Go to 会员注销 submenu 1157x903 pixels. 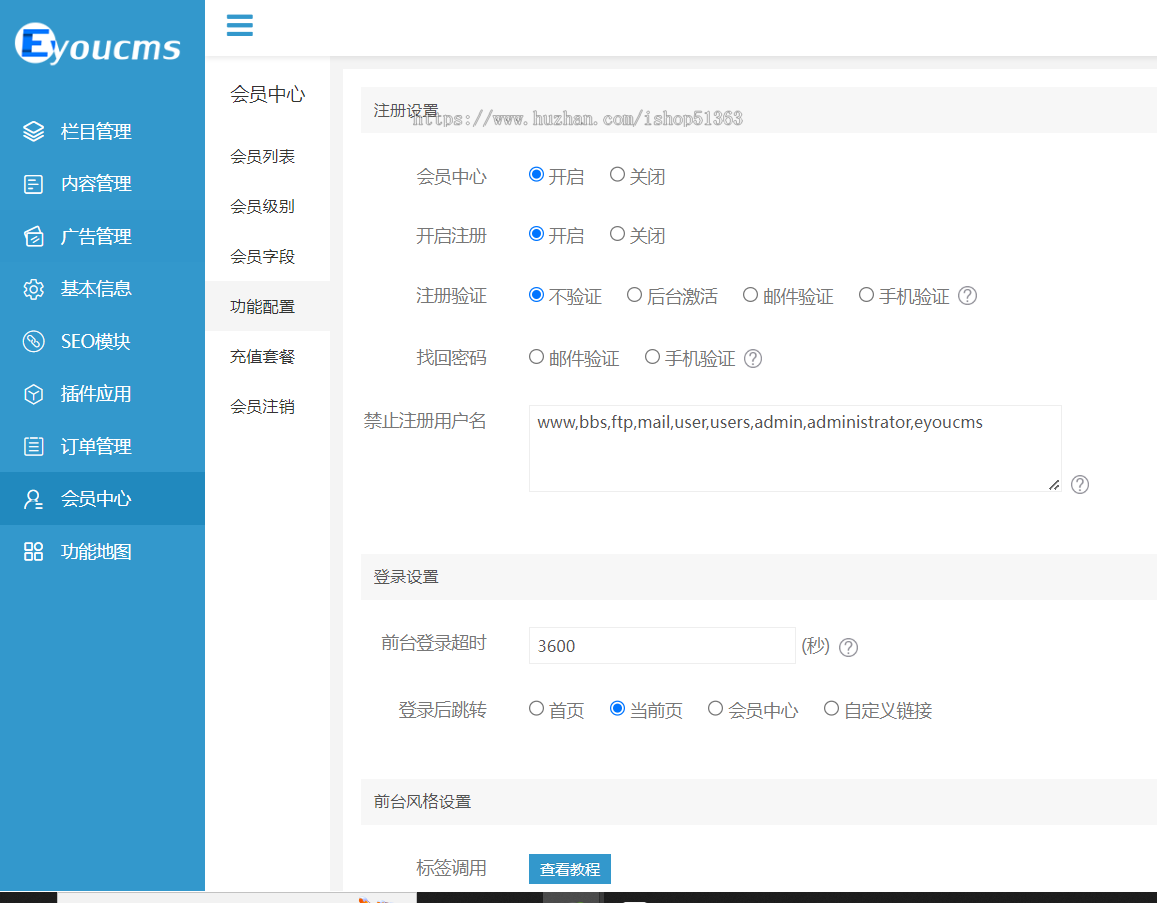263,406
